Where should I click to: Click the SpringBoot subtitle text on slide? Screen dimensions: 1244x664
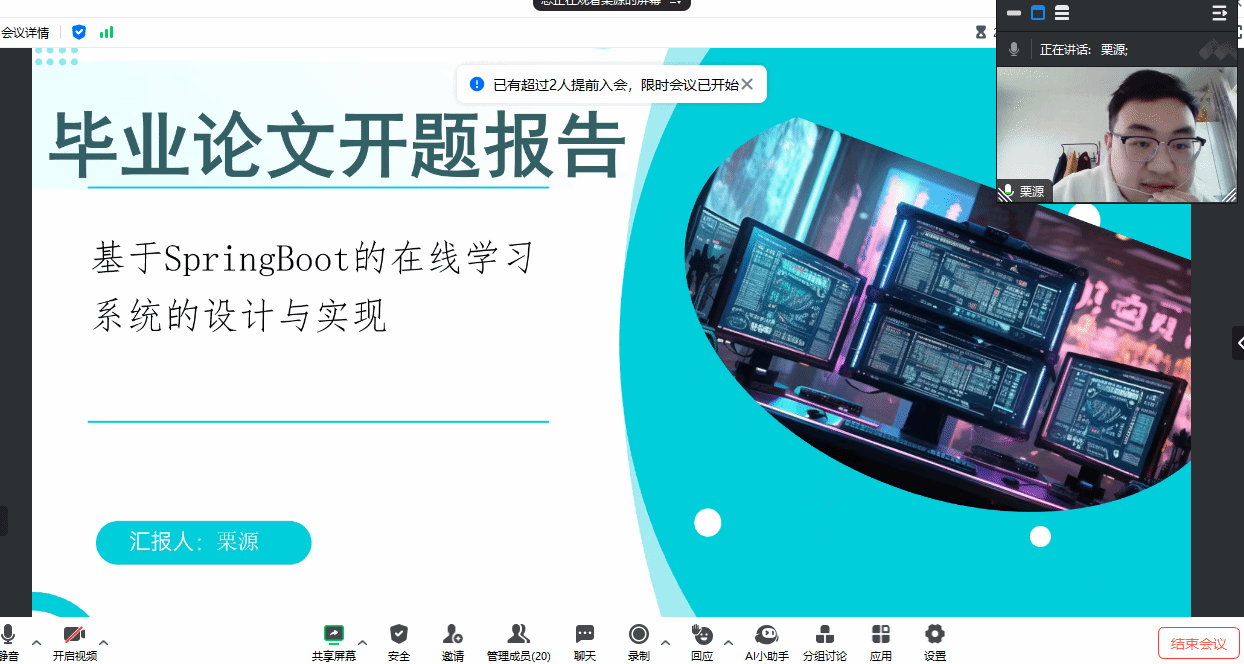pos(314,287)
